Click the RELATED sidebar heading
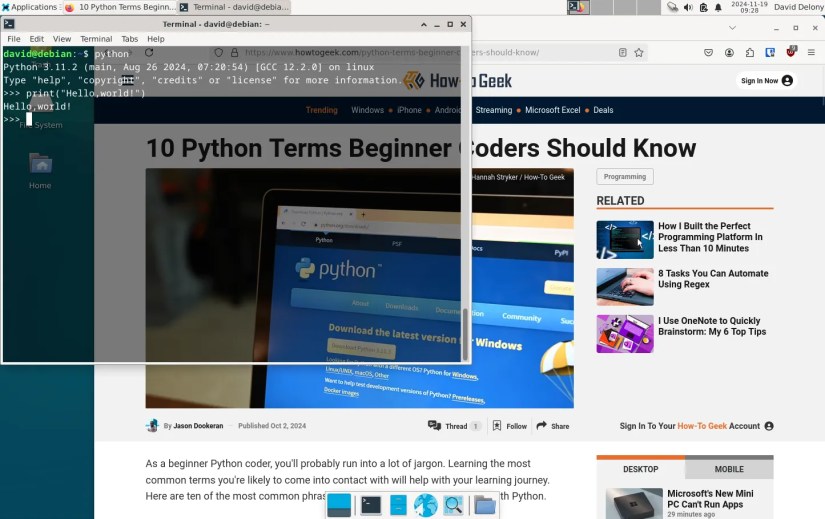 [x=620, y=201]
